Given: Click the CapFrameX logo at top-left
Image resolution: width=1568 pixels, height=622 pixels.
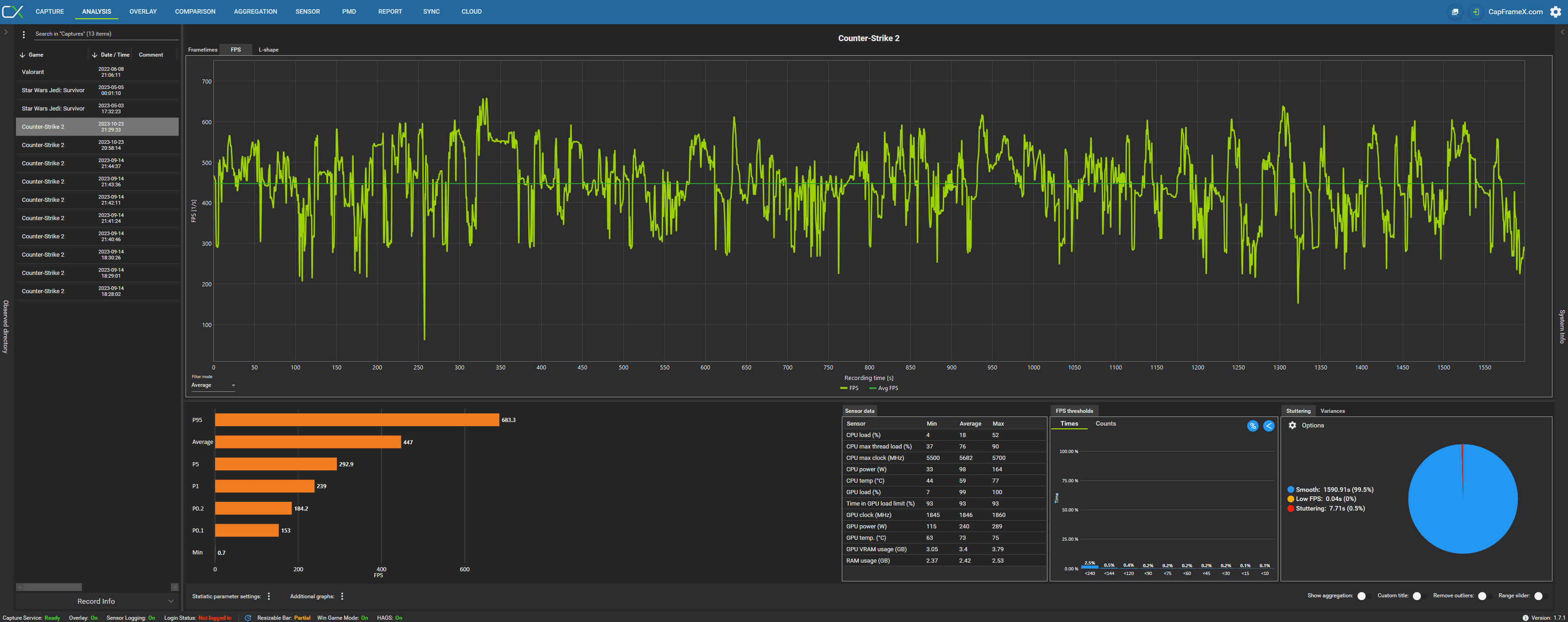Looking at the screenshot, I should 13,11.
